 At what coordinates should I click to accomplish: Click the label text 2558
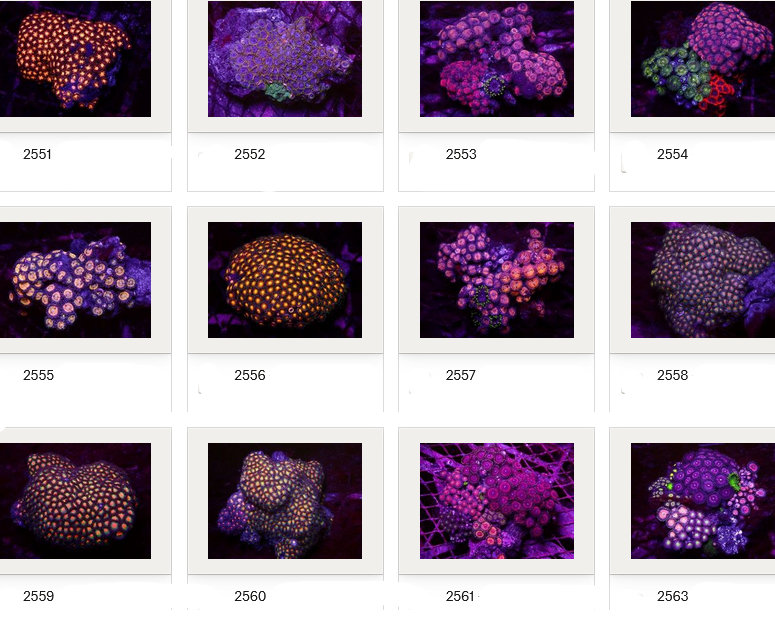pos(672,375)
